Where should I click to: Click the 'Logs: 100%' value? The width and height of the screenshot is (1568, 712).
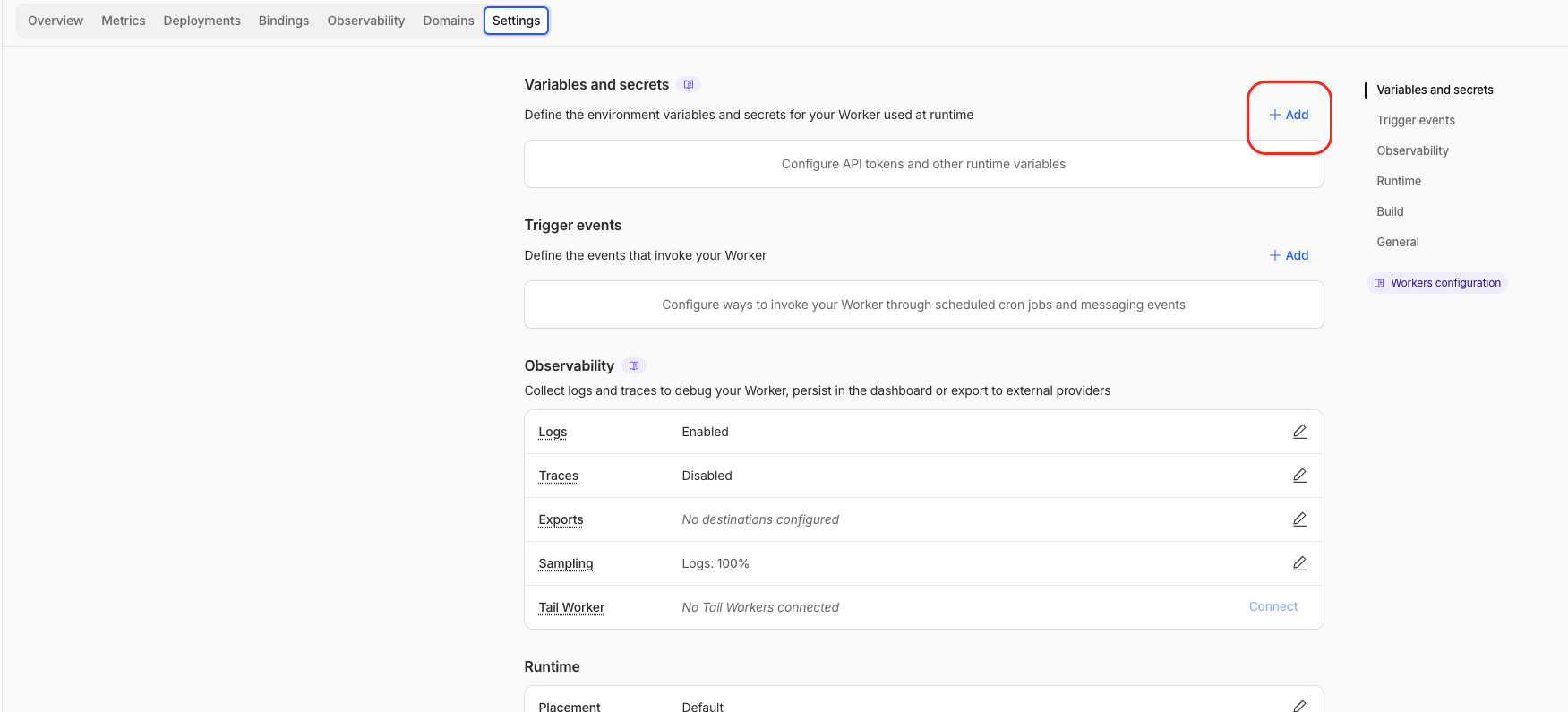click(x=715, y=563)
